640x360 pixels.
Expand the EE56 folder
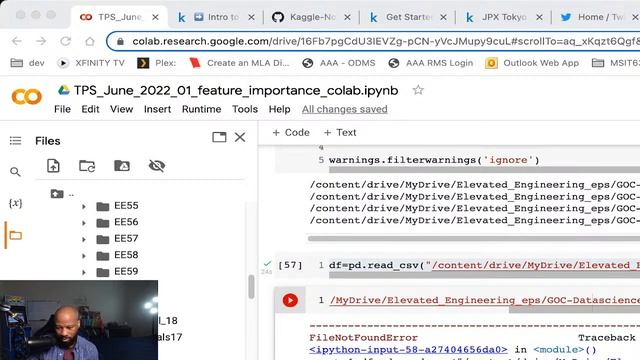[84, 223]
